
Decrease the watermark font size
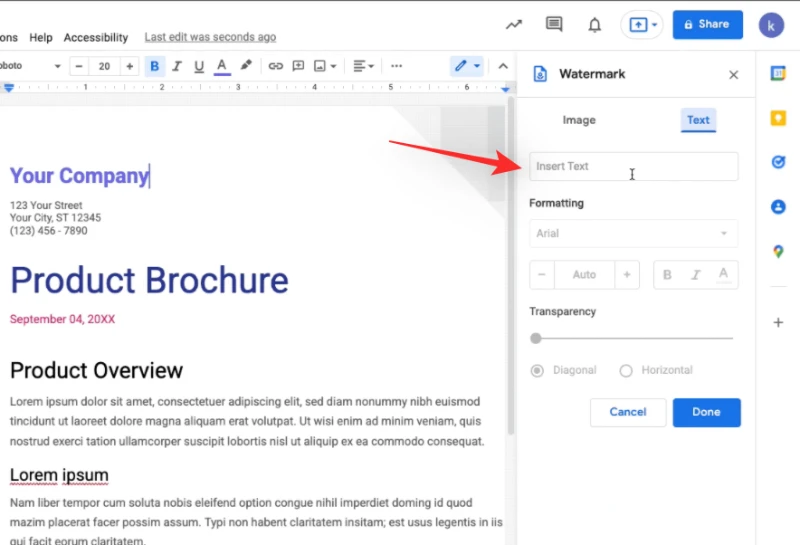tap(542, 275)
